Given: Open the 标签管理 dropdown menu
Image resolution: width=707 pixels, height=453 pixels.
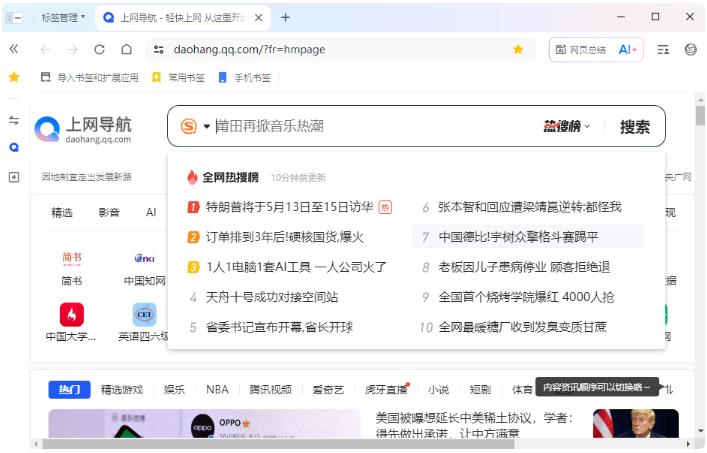Looking at the screenshot, I should pos(63,18).
